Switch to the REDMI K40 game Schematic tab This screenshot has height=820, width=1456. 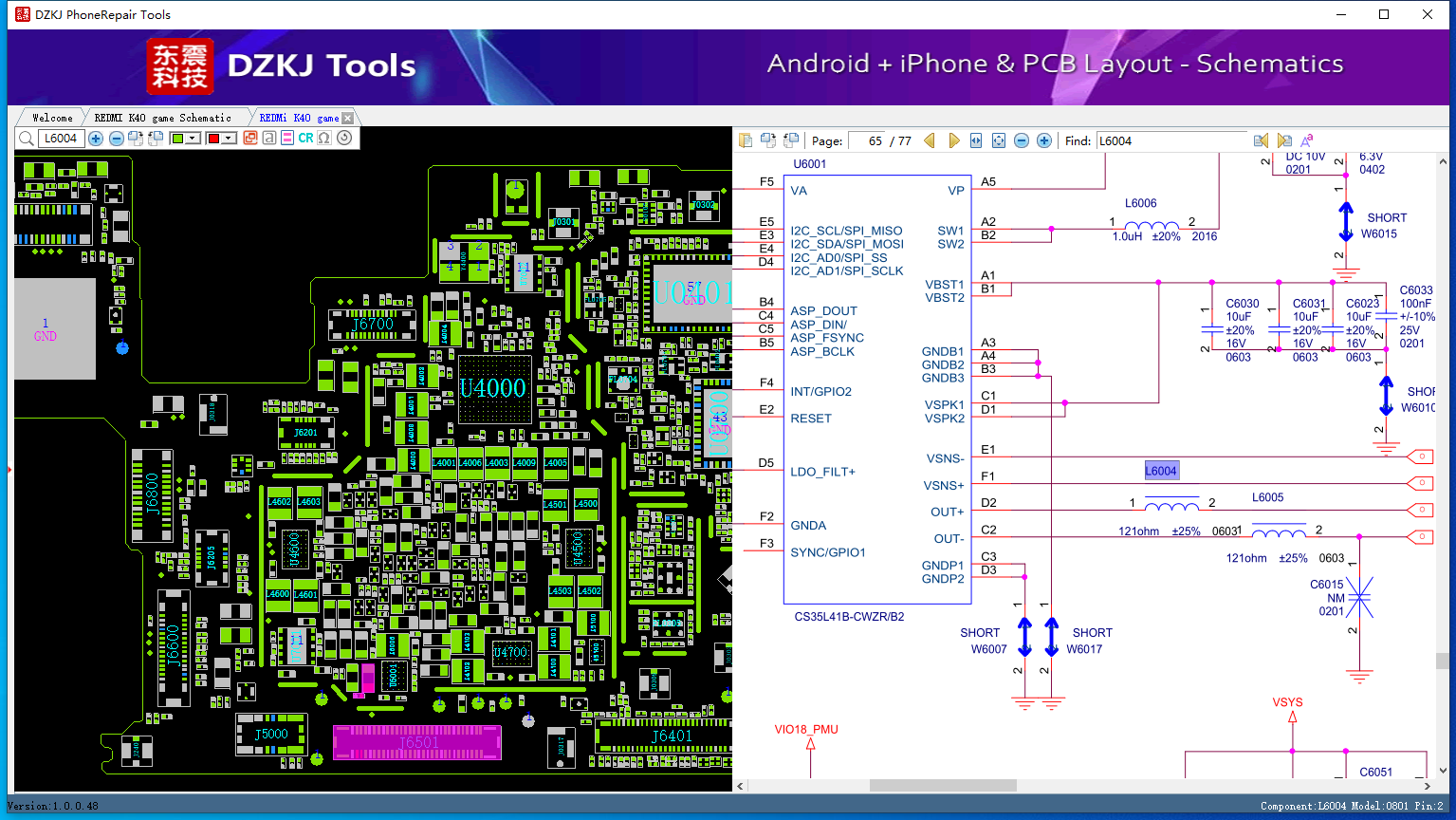tap(162, 118)
